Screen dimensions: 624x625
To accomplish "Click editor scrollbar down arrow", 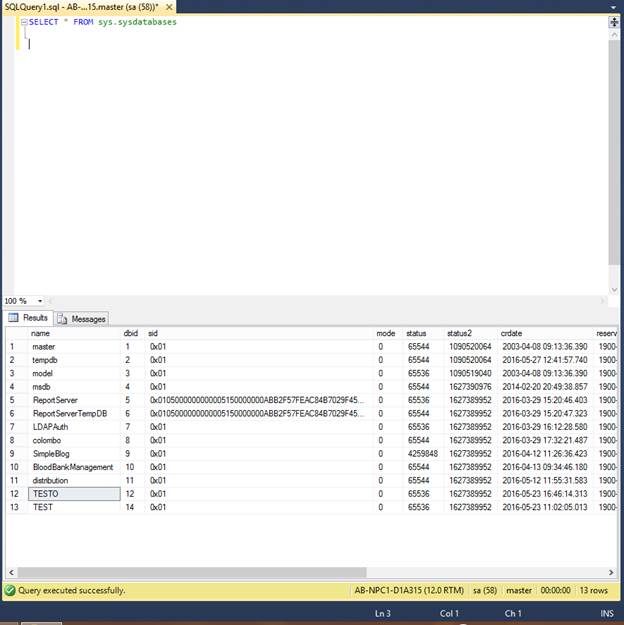I will [614, 290].
